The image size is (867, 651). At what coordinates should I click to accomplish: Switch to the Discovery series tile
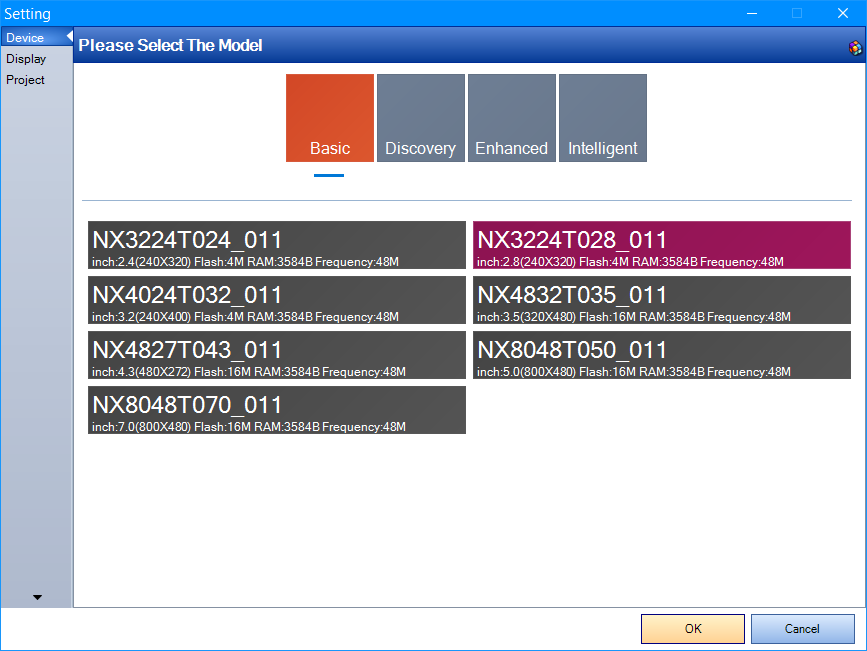coord(421,118)
